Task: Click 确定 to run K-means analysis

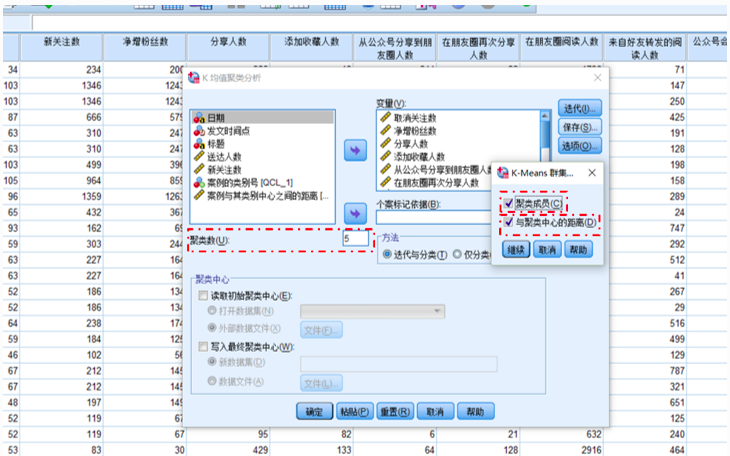Action: pyautogui.click(x=314, y=412)
